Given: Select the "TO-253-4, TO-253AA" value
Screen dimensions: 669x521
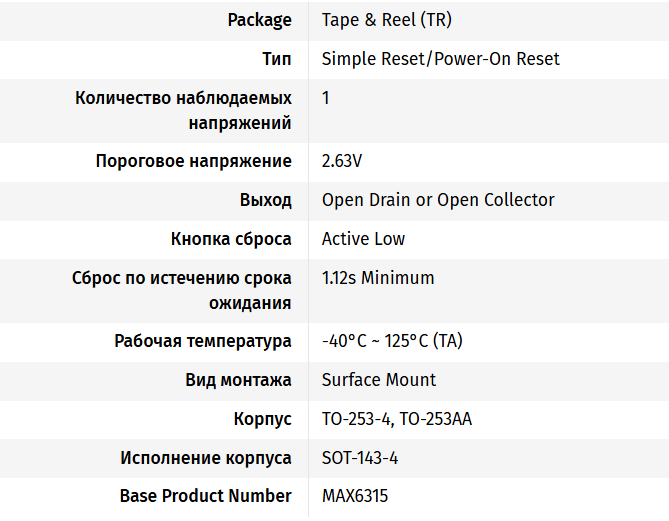Looking at the screenshot, I should [x=396, y=419].
